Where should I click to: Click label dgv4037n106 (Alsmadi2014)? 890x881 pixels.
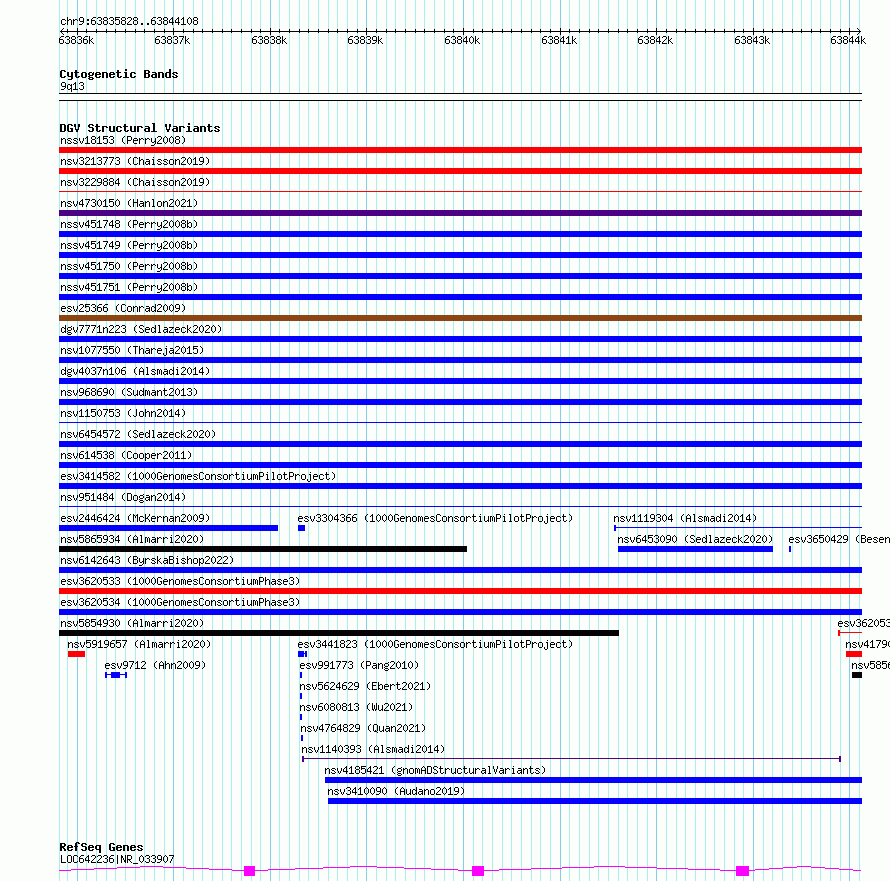pyautogui.click(x=135, y=371)
